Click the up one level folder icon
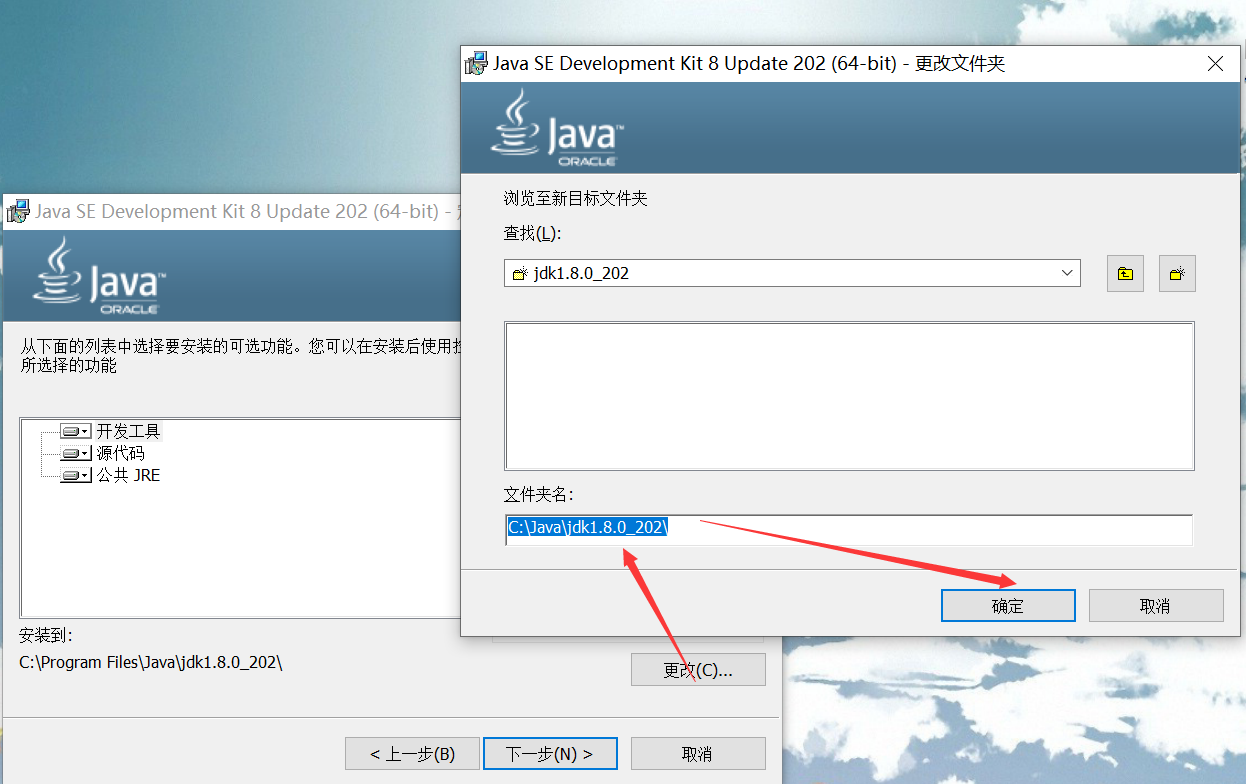 coord(1125,273)
